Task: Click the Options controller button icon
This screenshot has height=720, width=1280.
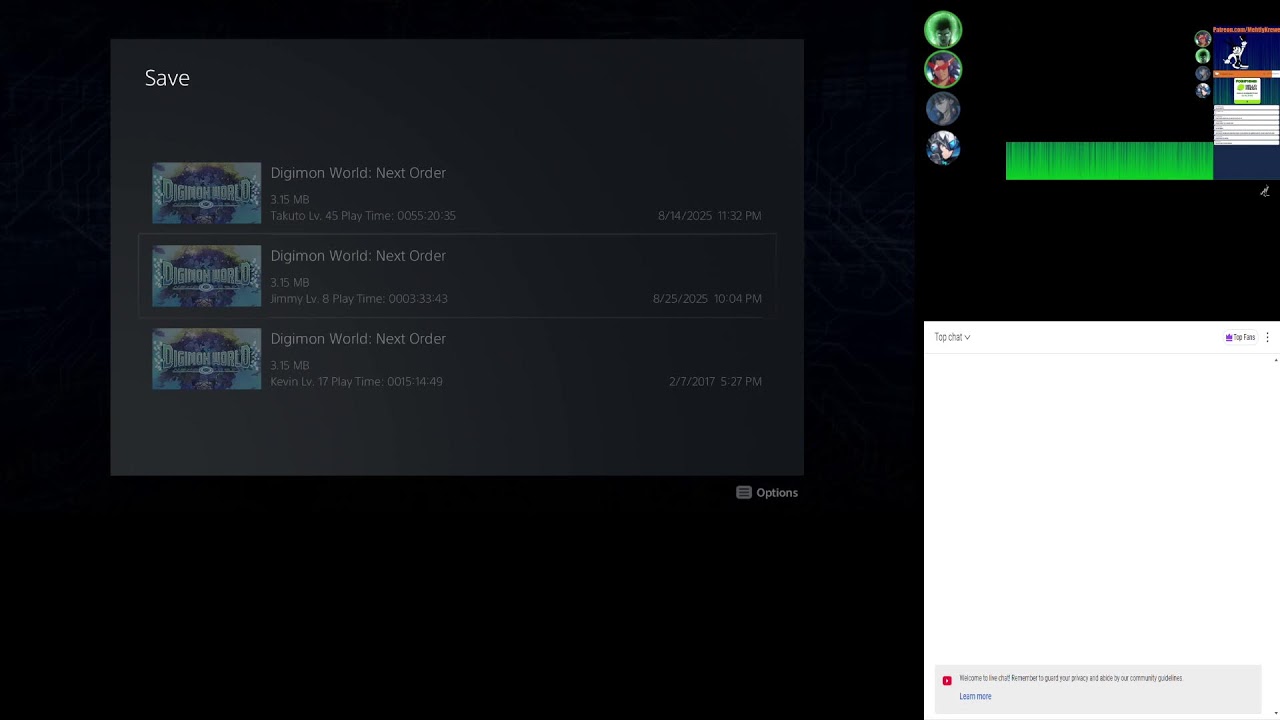Action: click(744, 493)
